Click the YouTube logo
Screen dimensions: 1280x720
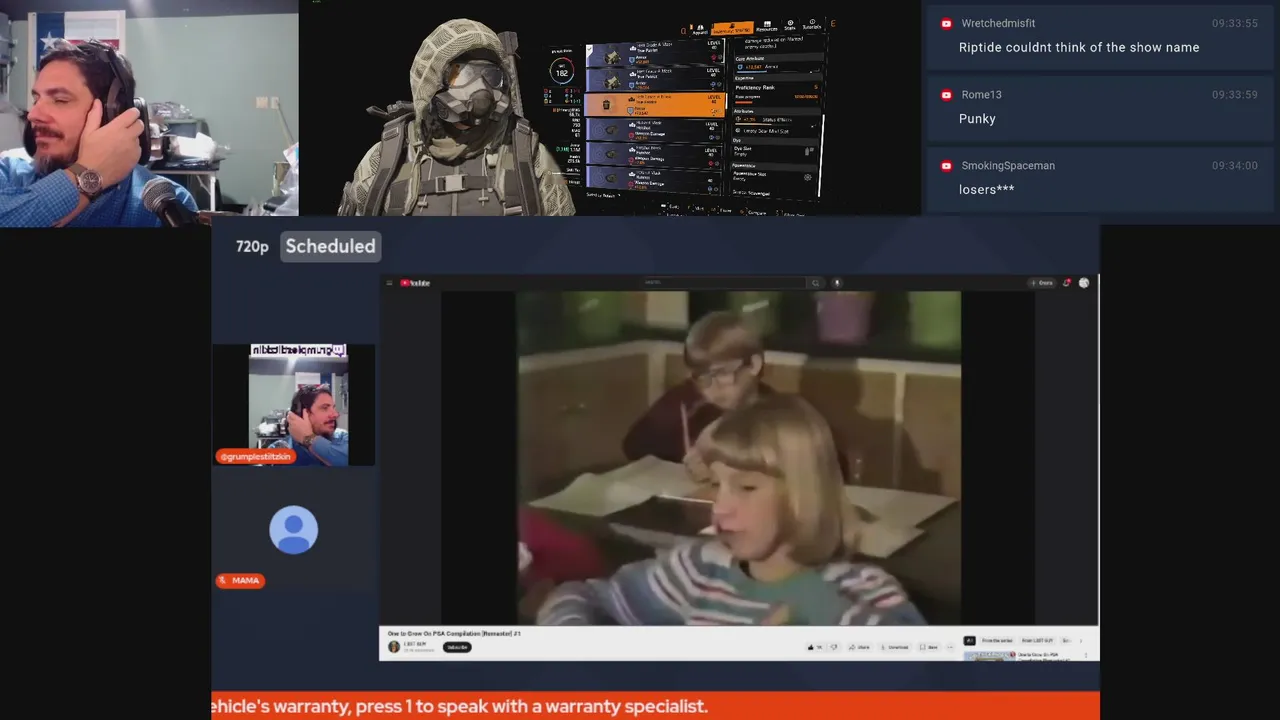click(415, 283)
